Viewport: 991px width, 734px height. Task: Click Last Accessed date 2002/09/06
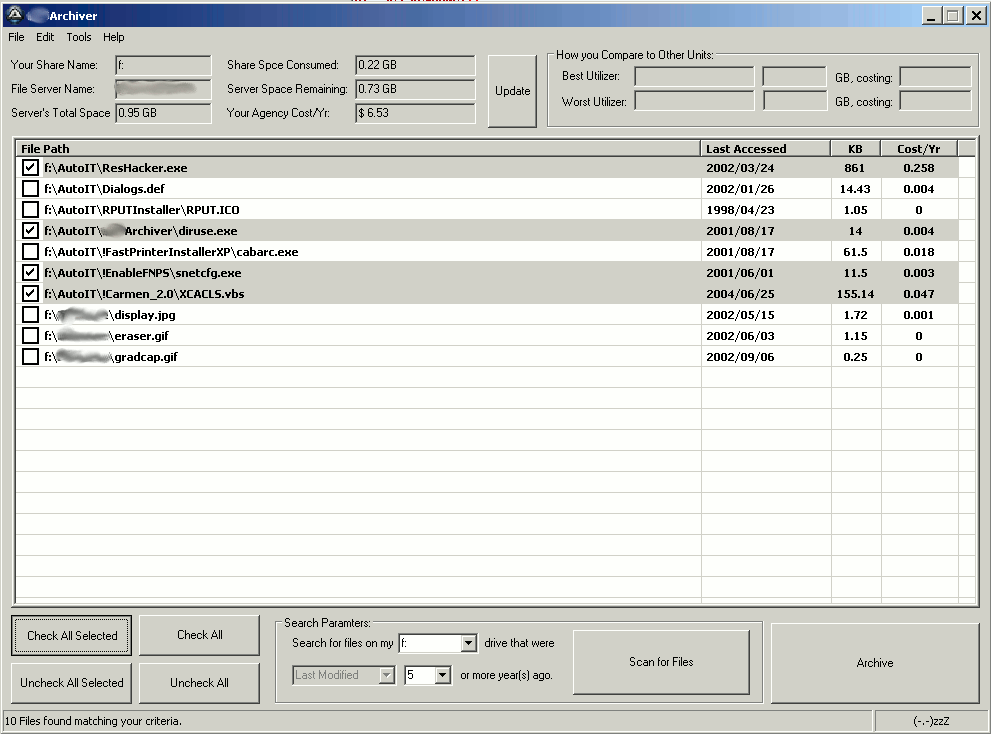(x=740, y=357)
